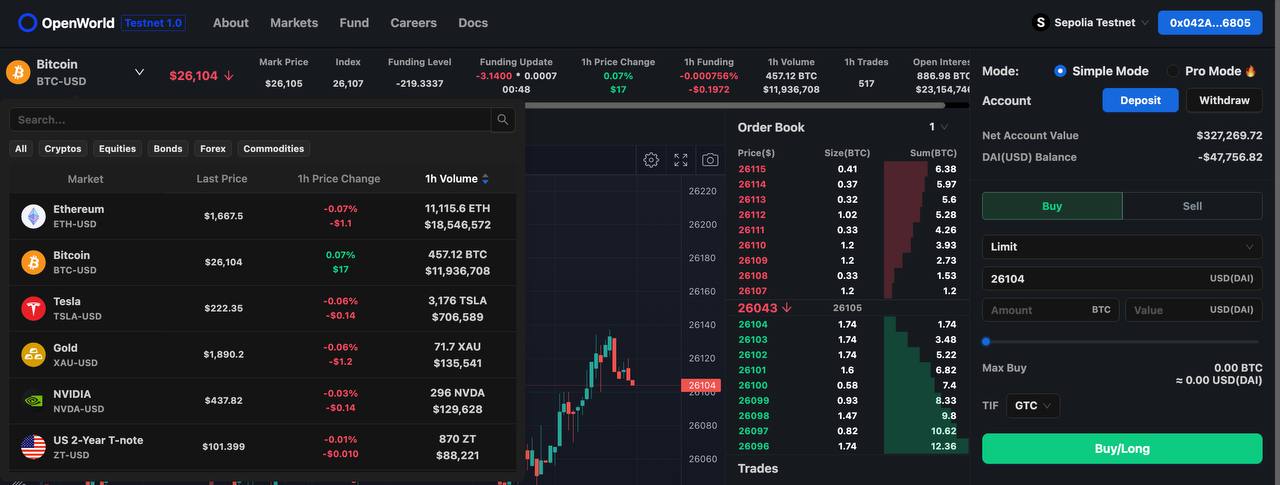Open Order Book grouping dropdown
This screenshot has width=1280, height=485.
coord(938,127)
